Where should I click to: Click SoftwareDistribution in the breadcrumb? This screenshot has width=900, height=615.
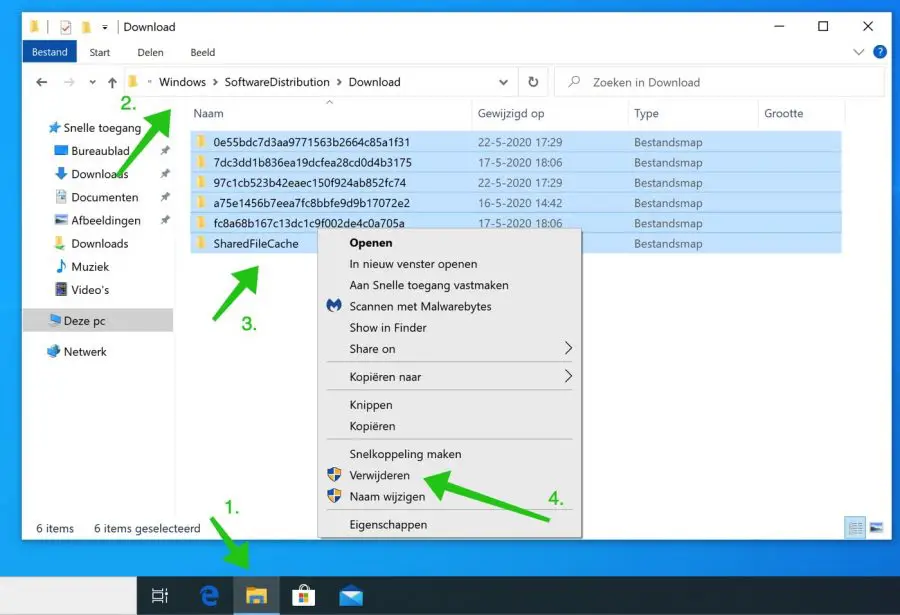tap(277, 82)
